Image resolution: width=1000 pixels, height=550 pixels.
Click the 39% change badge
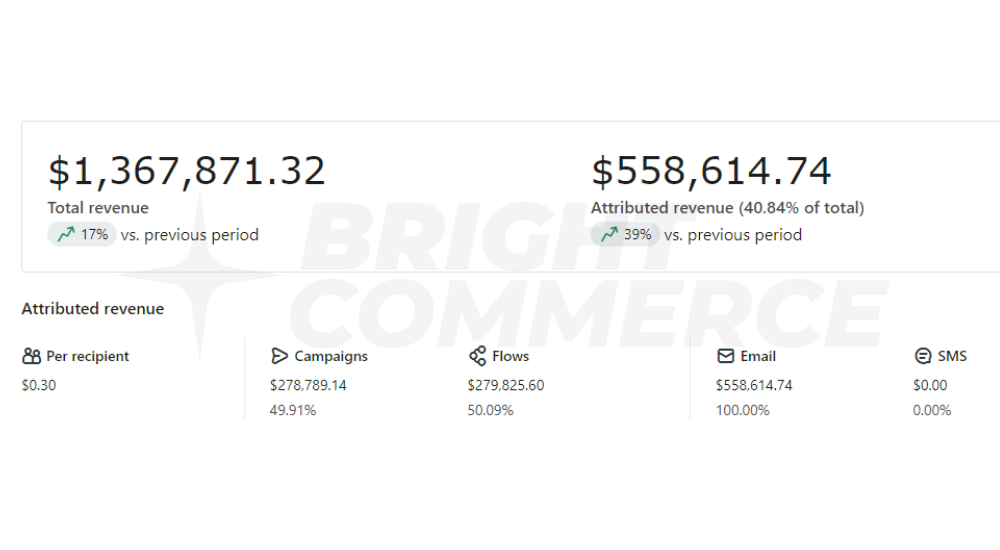point(625,235)
